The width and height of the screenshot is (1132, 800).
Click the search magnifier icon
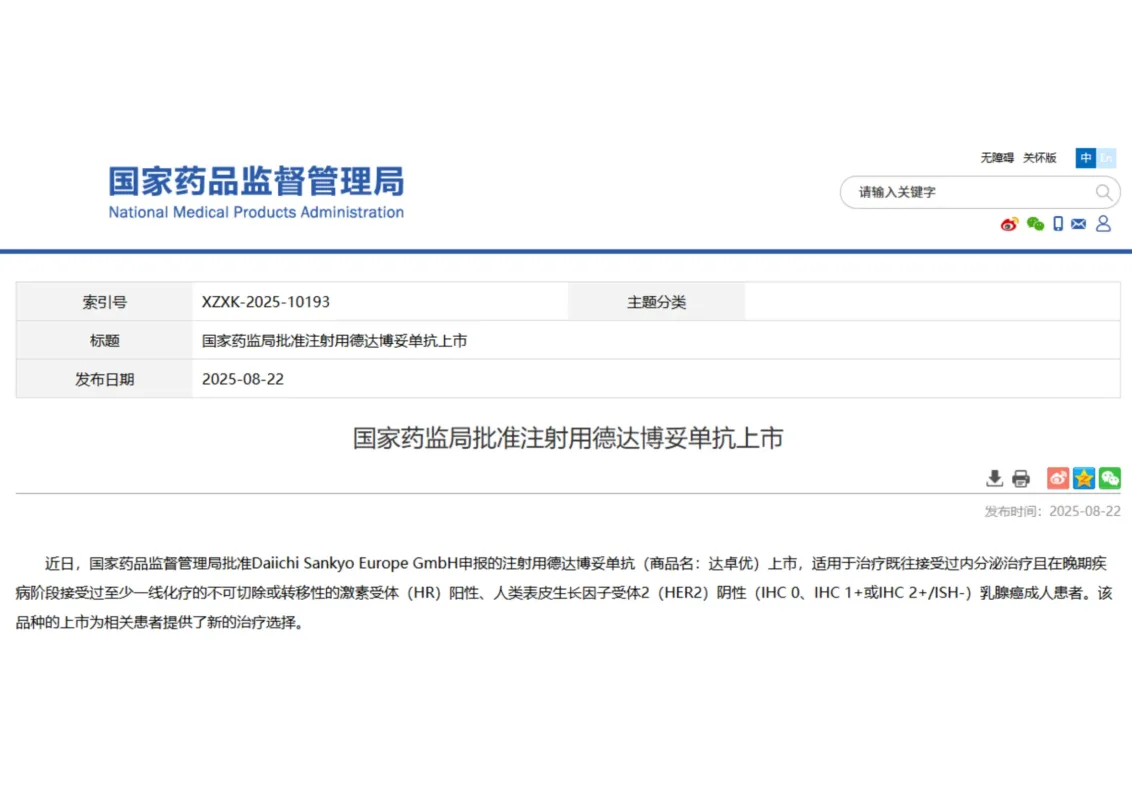1104,192
